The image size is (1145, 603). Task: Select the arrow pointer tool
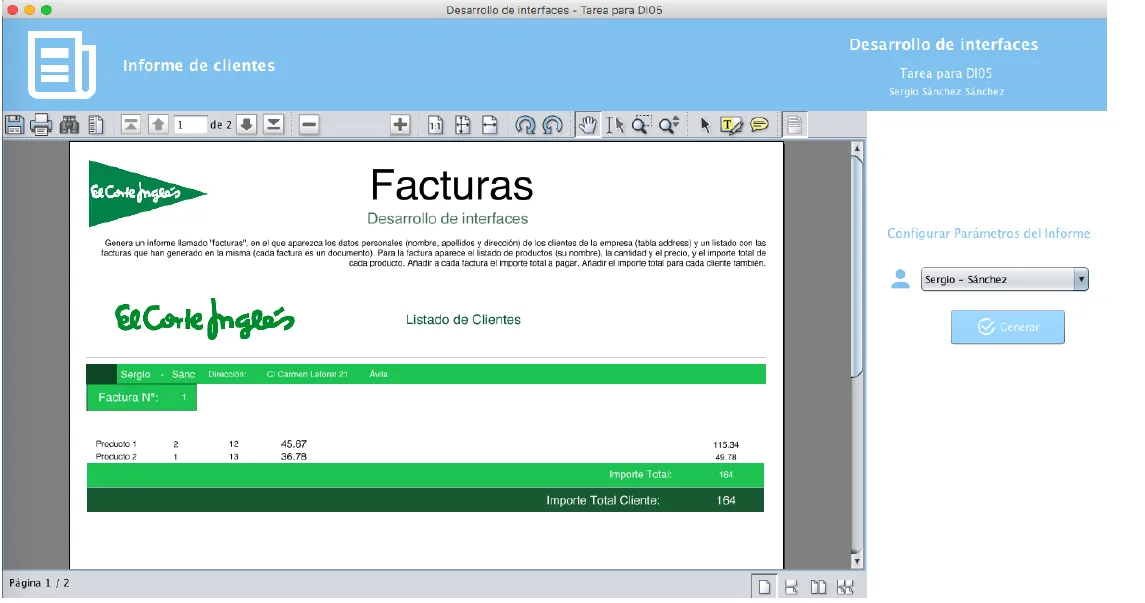click(705, 125)
